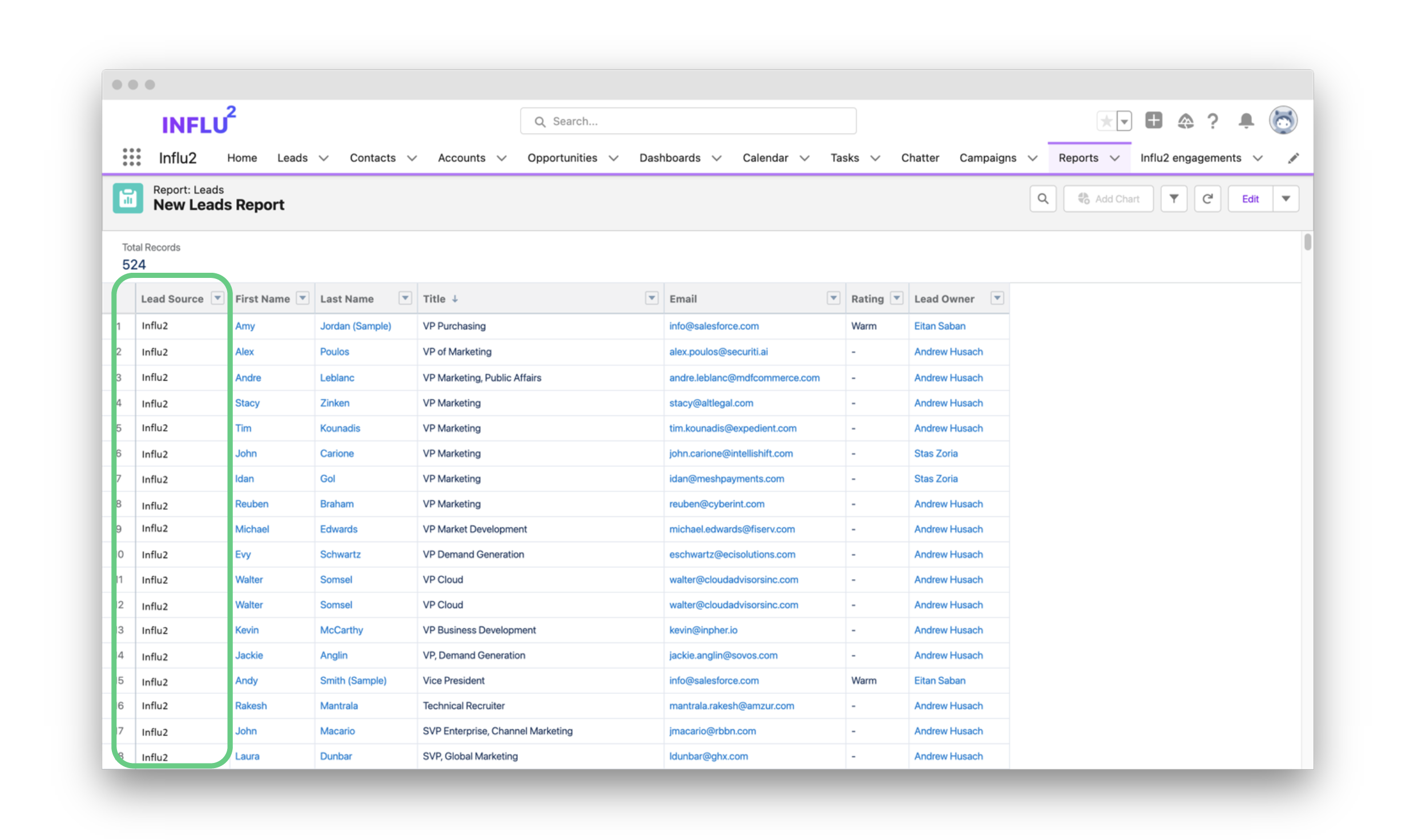This screenshot has width=1402, height=840.
Task: Click the global actions plus icon
Action: coord(1153,120)
